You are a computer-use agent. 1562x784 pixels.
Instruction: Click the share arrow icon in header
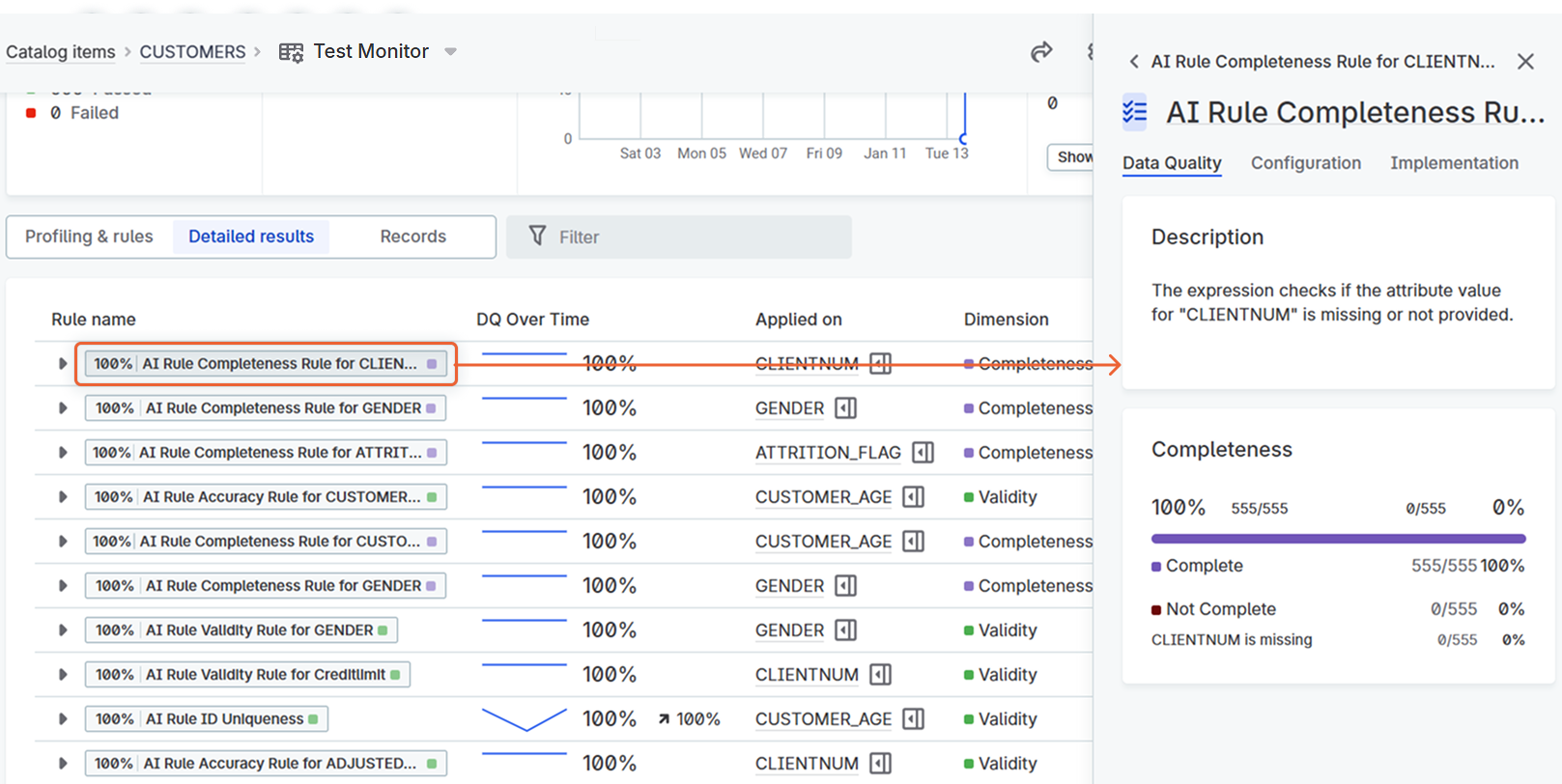[1040, 52]
